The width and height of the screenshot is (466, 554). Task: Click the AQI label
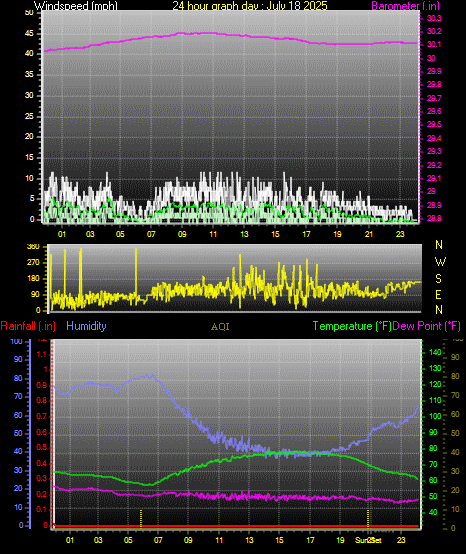pos(220,327)
